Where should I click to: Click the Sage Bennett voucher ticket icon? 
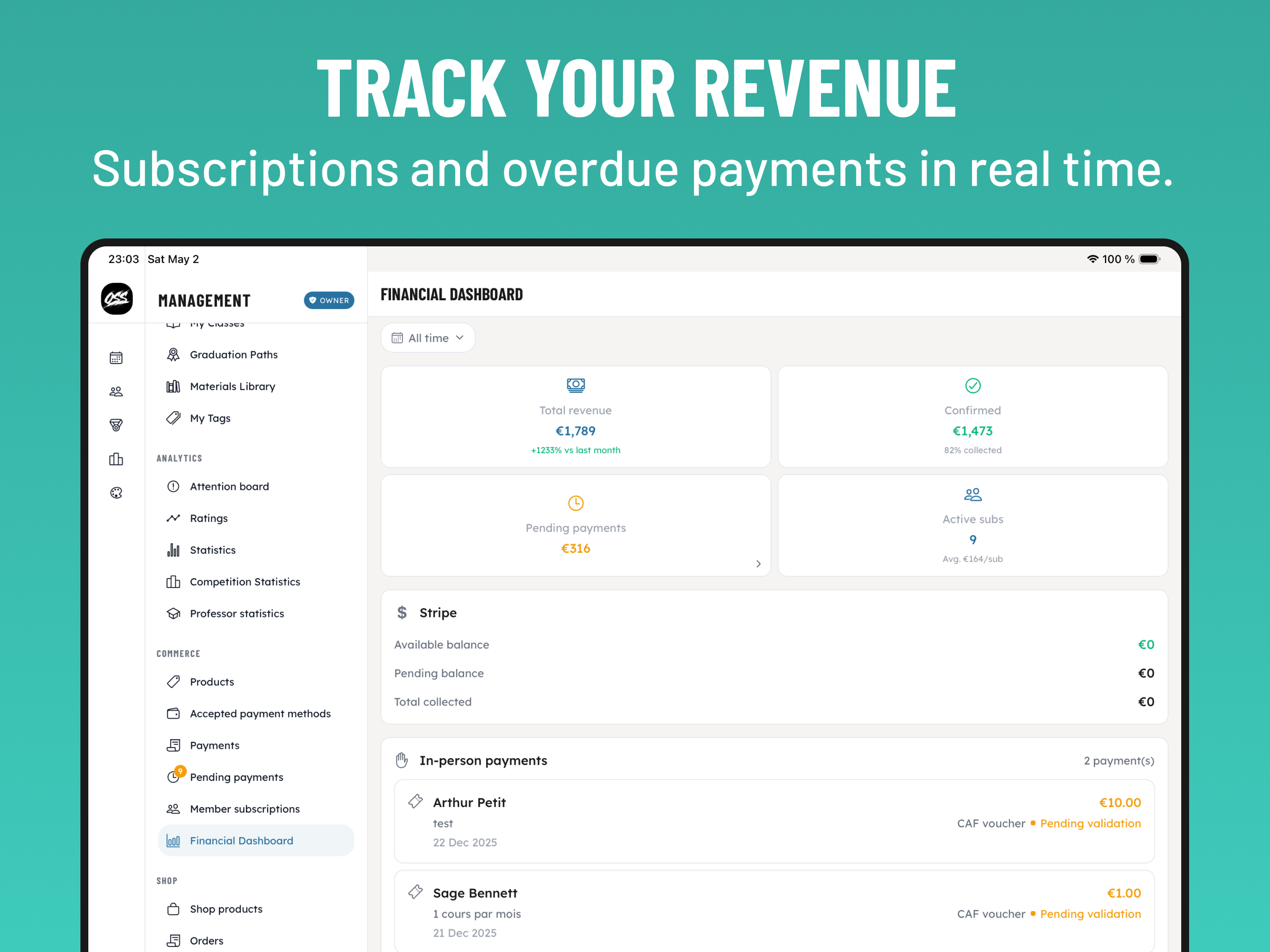(x=415, y=892)
